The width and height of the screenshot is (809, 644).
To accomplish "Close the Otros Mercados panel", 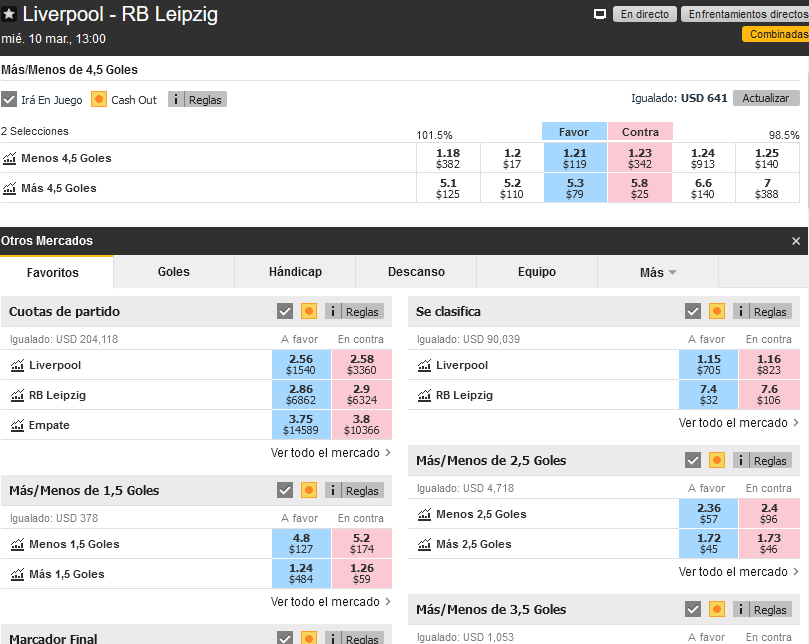I will tap(796, 241).
